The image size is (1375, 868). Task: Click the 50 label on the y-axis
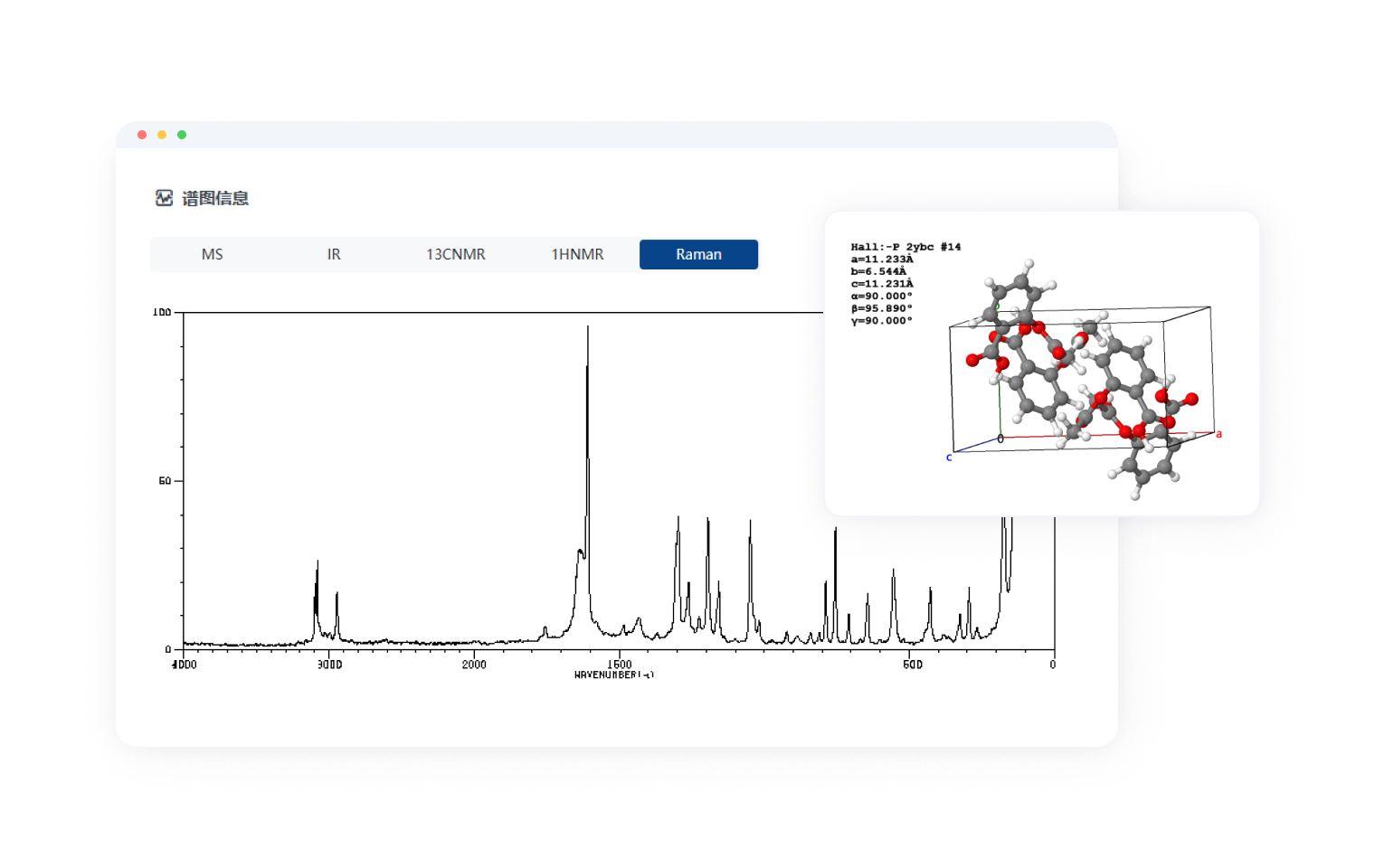165,481
